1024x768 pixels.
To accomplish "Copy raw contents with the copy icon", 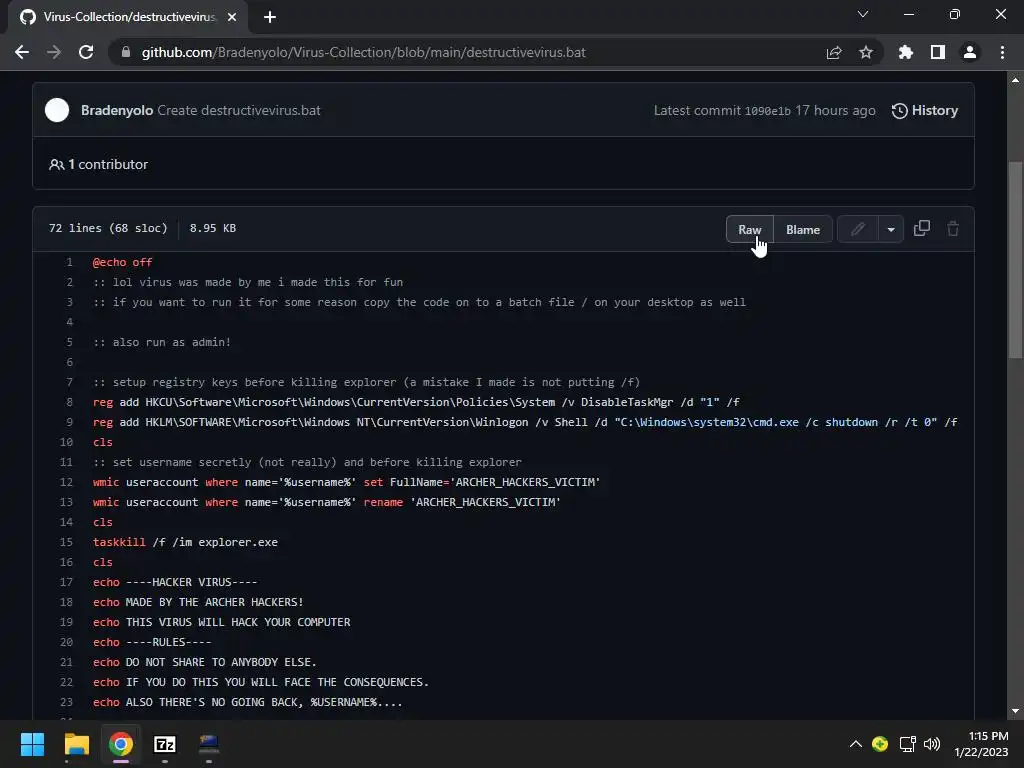I will coord(921,229).
